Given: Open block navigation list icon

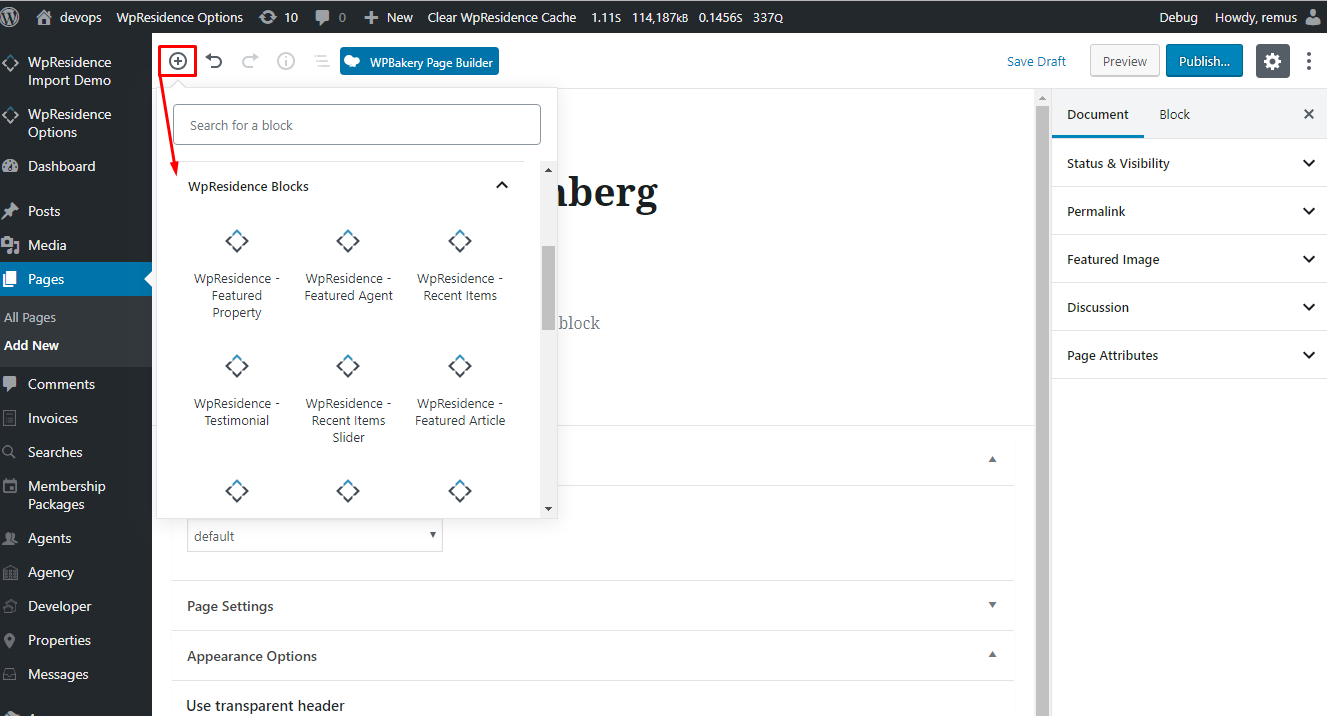Looking at the screenshot, I should [x=321, y=61].
